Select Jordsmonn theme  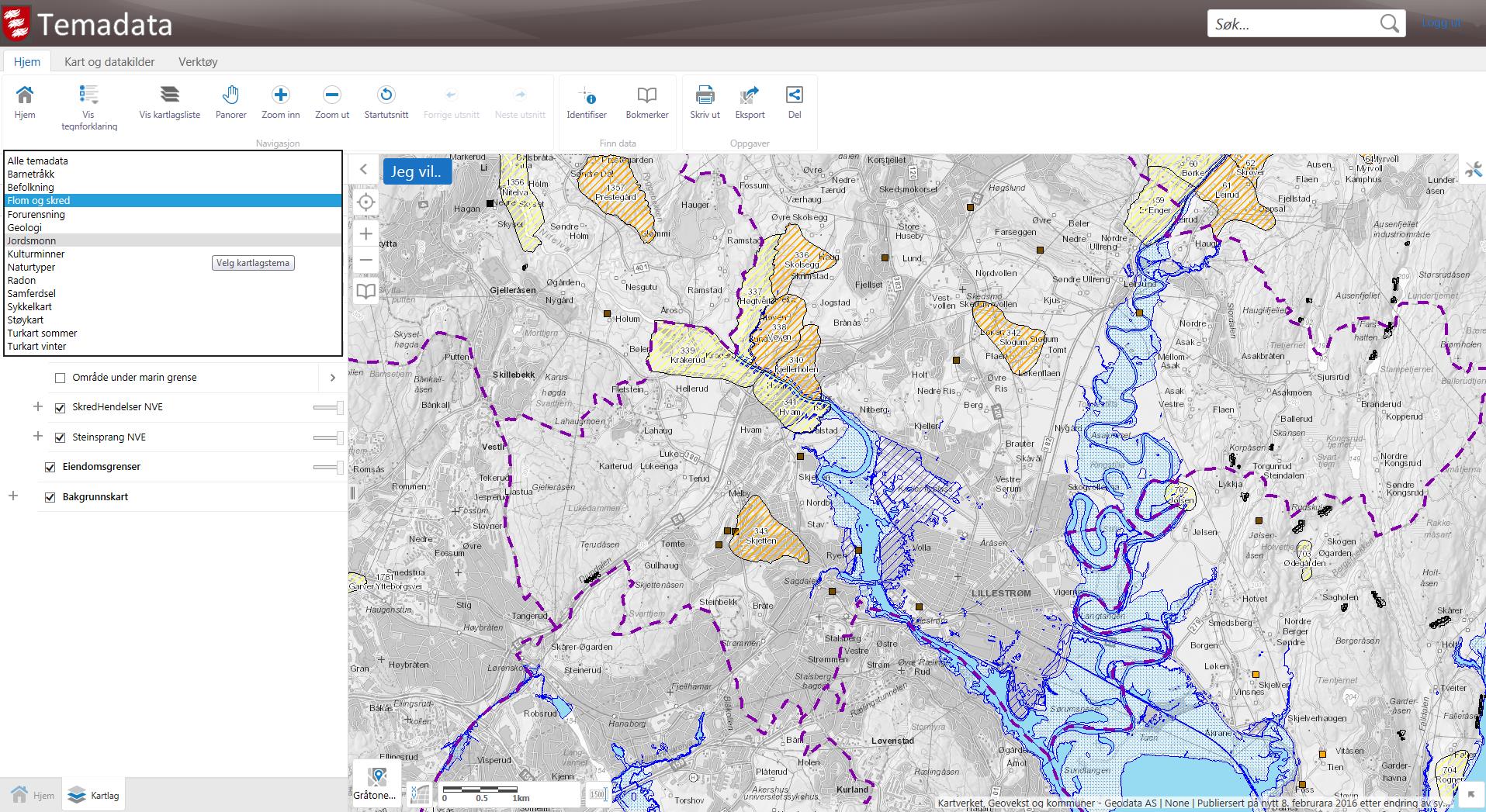[172, 240]
